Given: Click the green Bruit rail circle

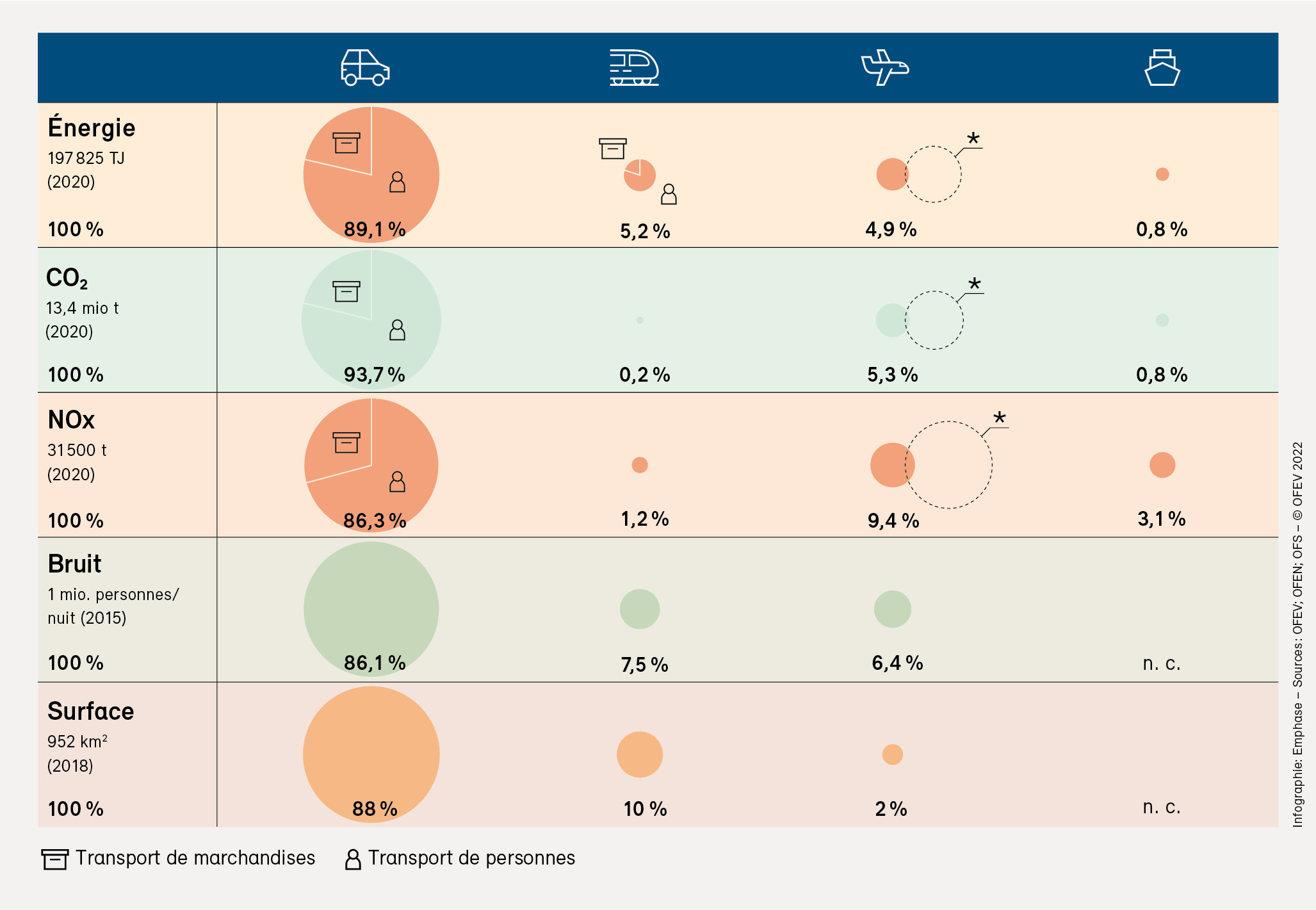Looking at the screenshot, I should [640, 609].
